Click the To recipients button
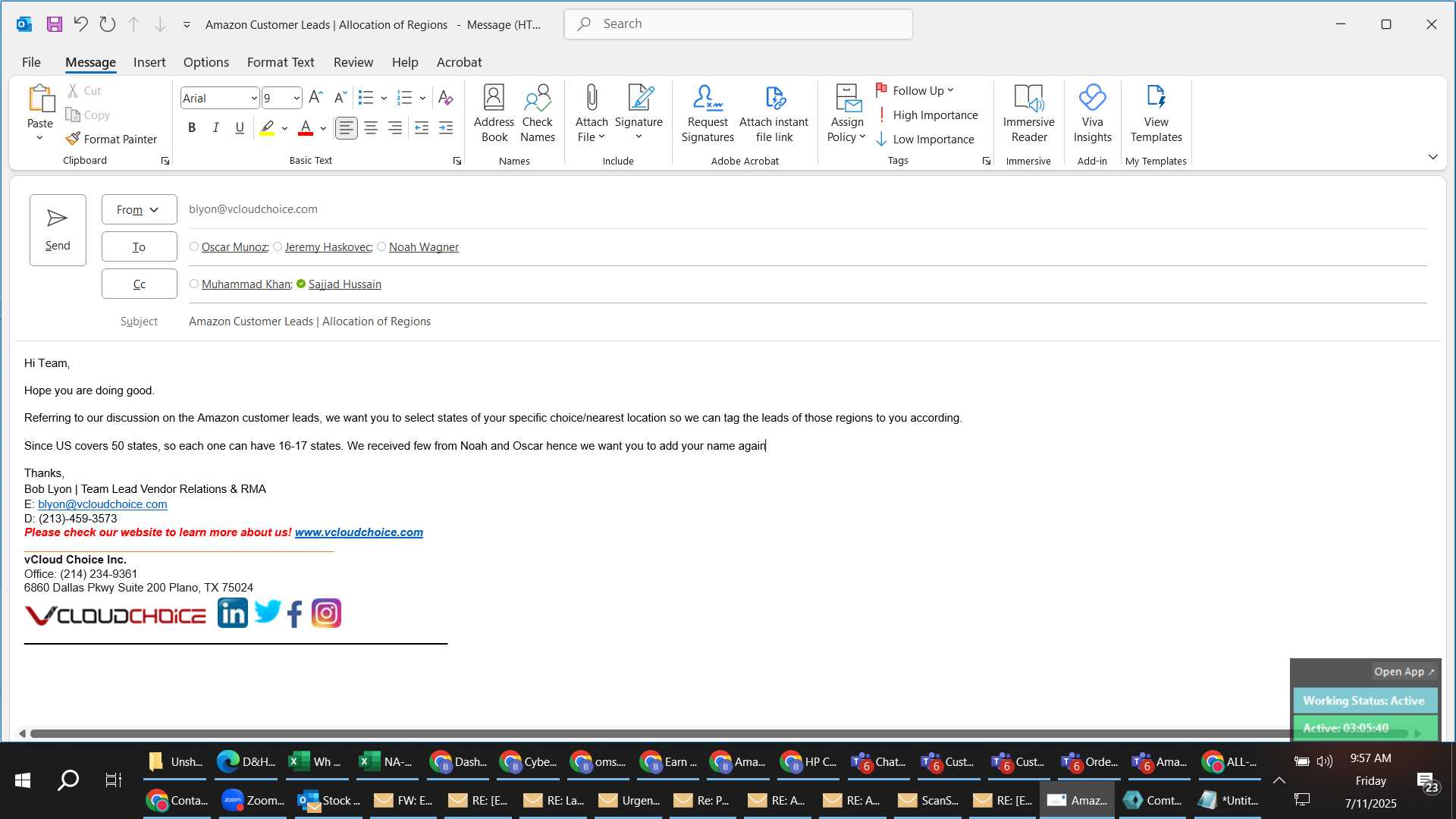 (140, 246)
